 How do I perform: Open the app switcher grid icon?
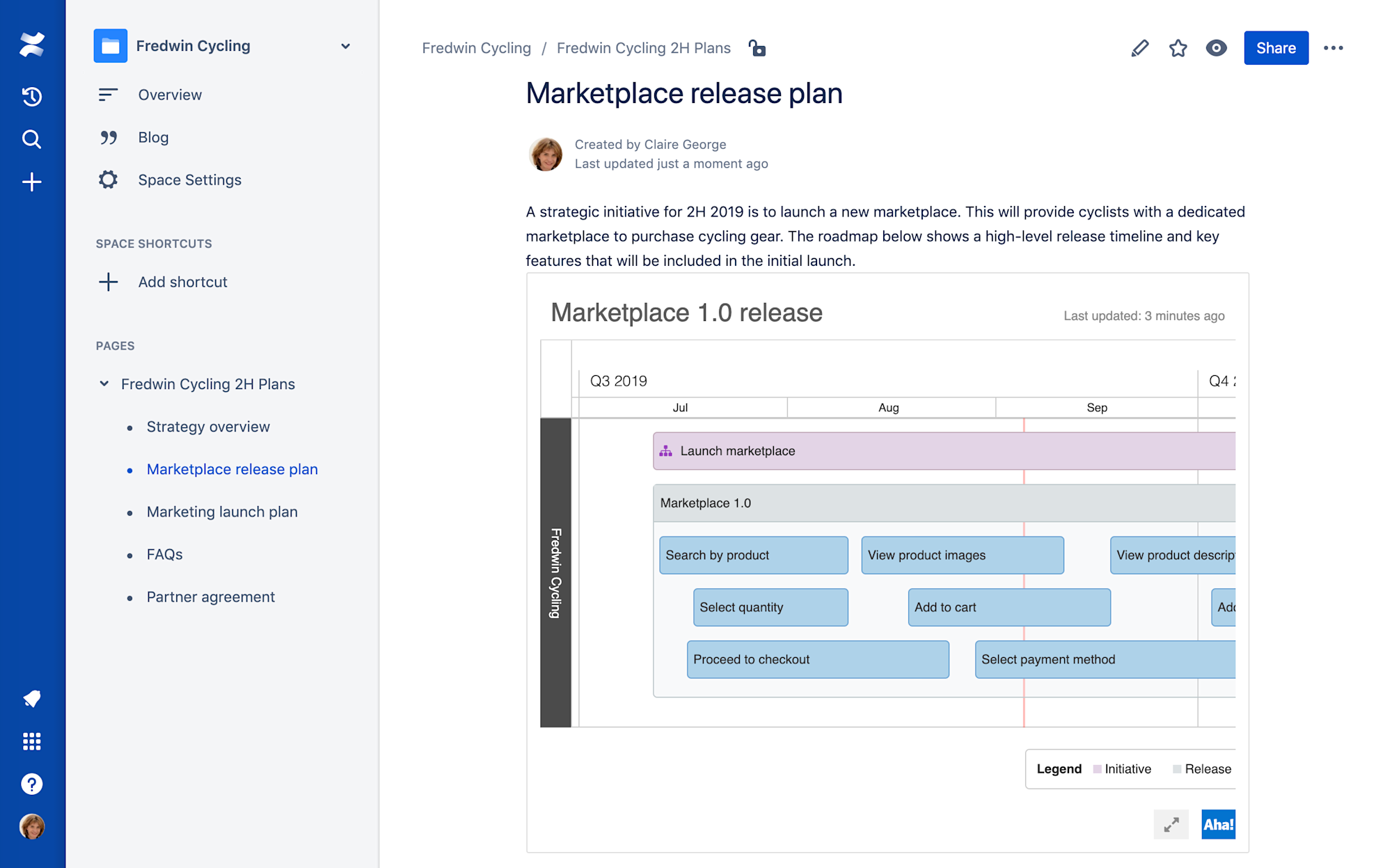coord(32,741)
